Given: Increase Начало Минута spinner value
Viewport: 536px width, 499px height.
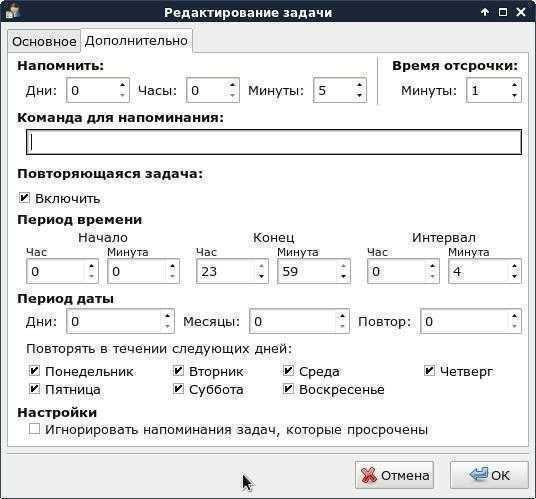Looking at the screenshot, I should [172, 266].
